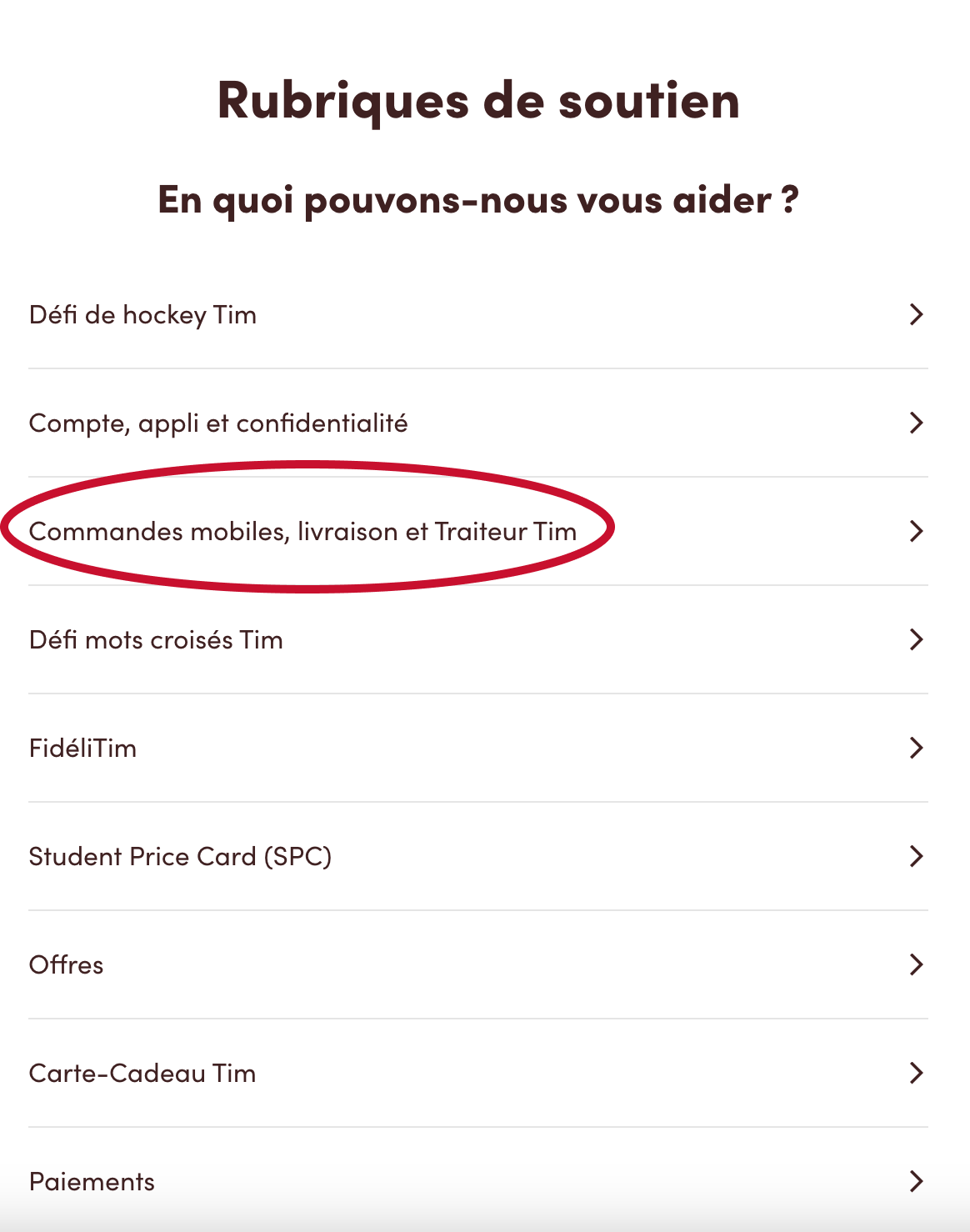Select Commandes mobiles, livraison et Traiteur Tim
Image resolution: width=970 pixels, height=1232 pixels.
tap(302, 532)
